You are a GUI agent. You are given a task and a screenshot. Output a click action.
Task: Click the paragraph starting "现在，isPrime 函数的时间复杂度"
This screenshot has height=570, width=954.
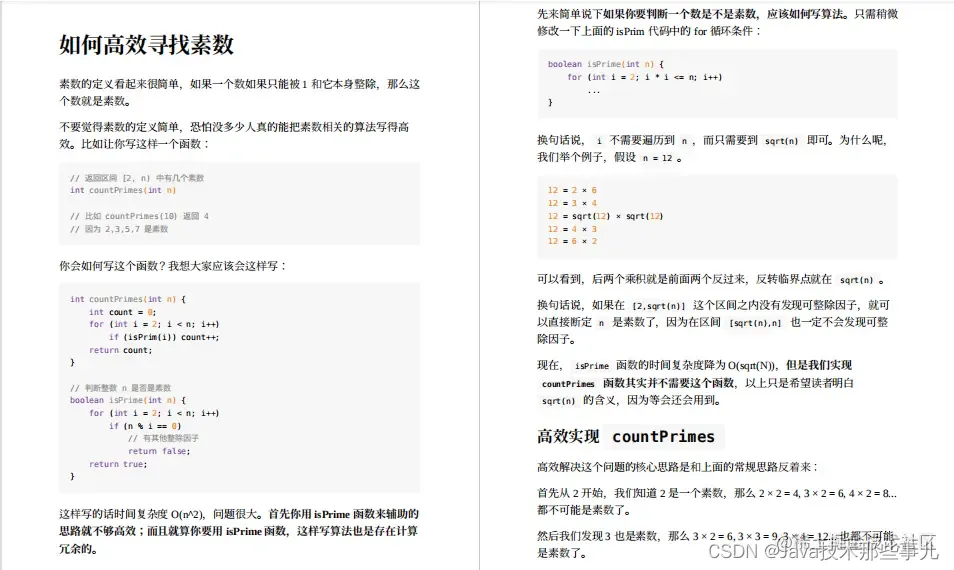coord(695,383)
